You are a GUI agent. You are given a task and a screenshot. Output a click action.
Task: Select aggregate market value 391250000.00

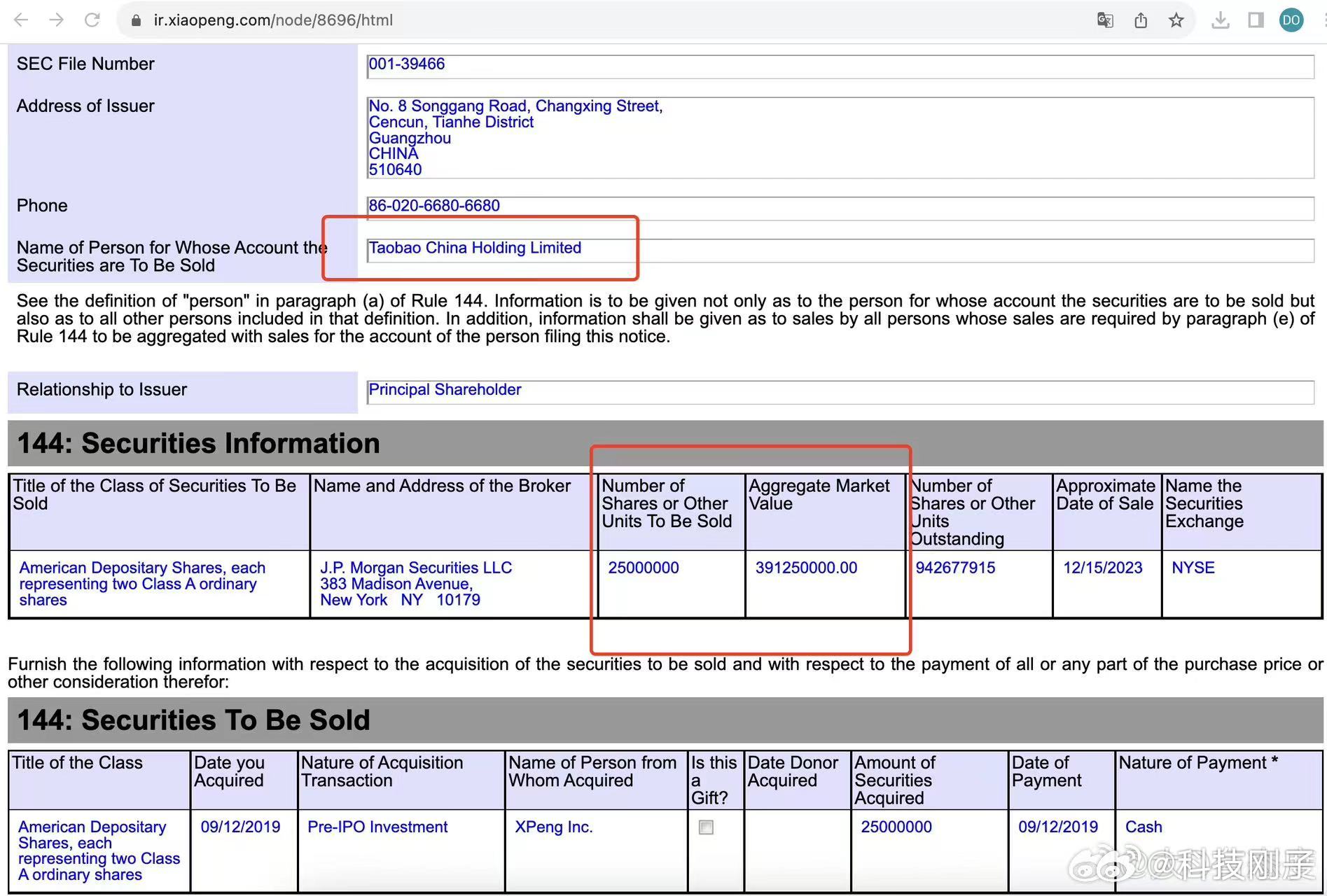(806, 568)
